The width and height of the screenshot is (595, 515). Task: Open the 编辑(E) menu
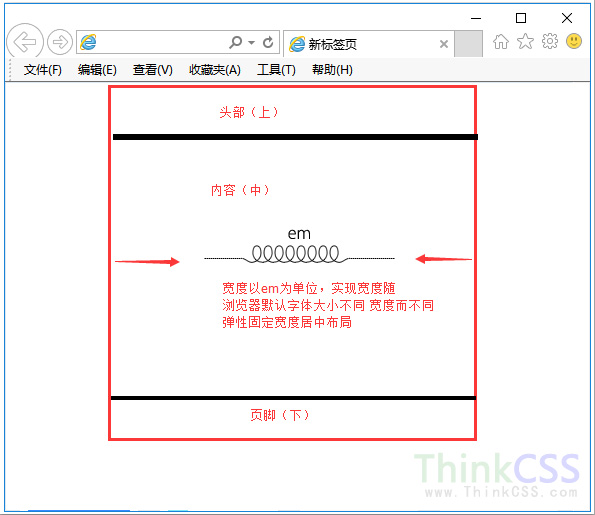(x=97, y=70)
